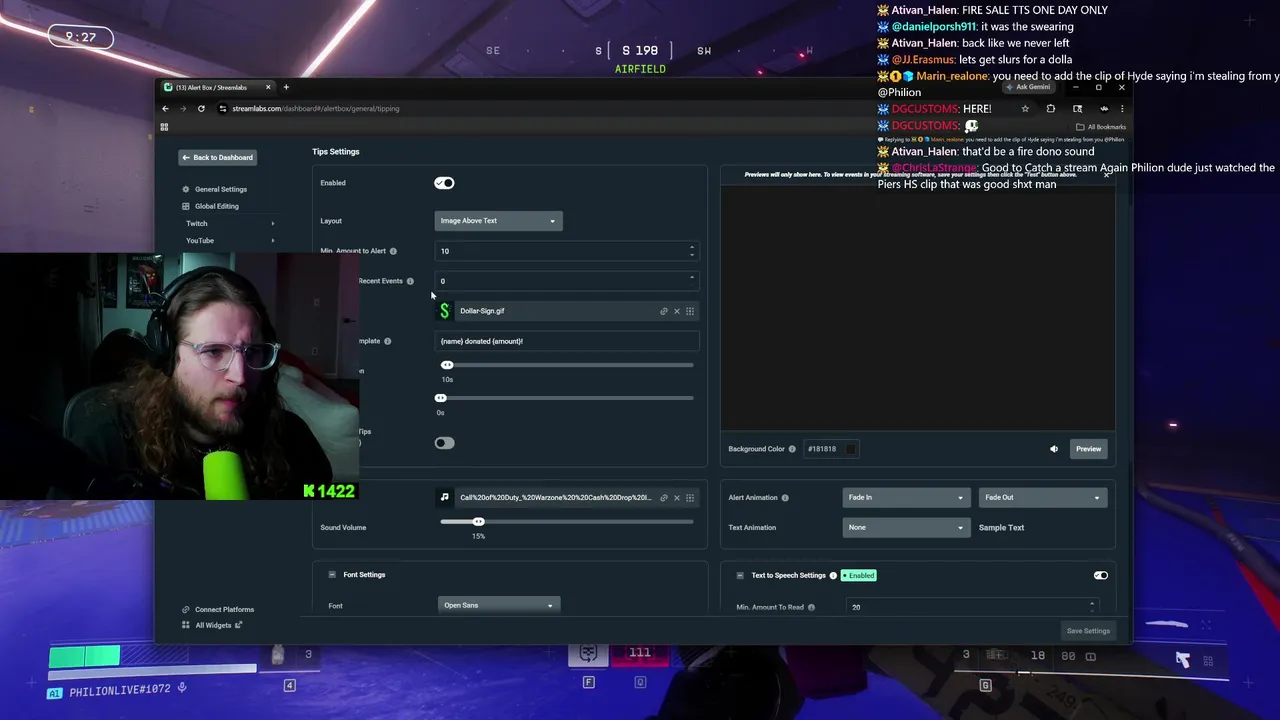The width and height of the screenshot is (1280, 720).
Task: Toggle the switch below the delay slider
Action: coord(444,443)
